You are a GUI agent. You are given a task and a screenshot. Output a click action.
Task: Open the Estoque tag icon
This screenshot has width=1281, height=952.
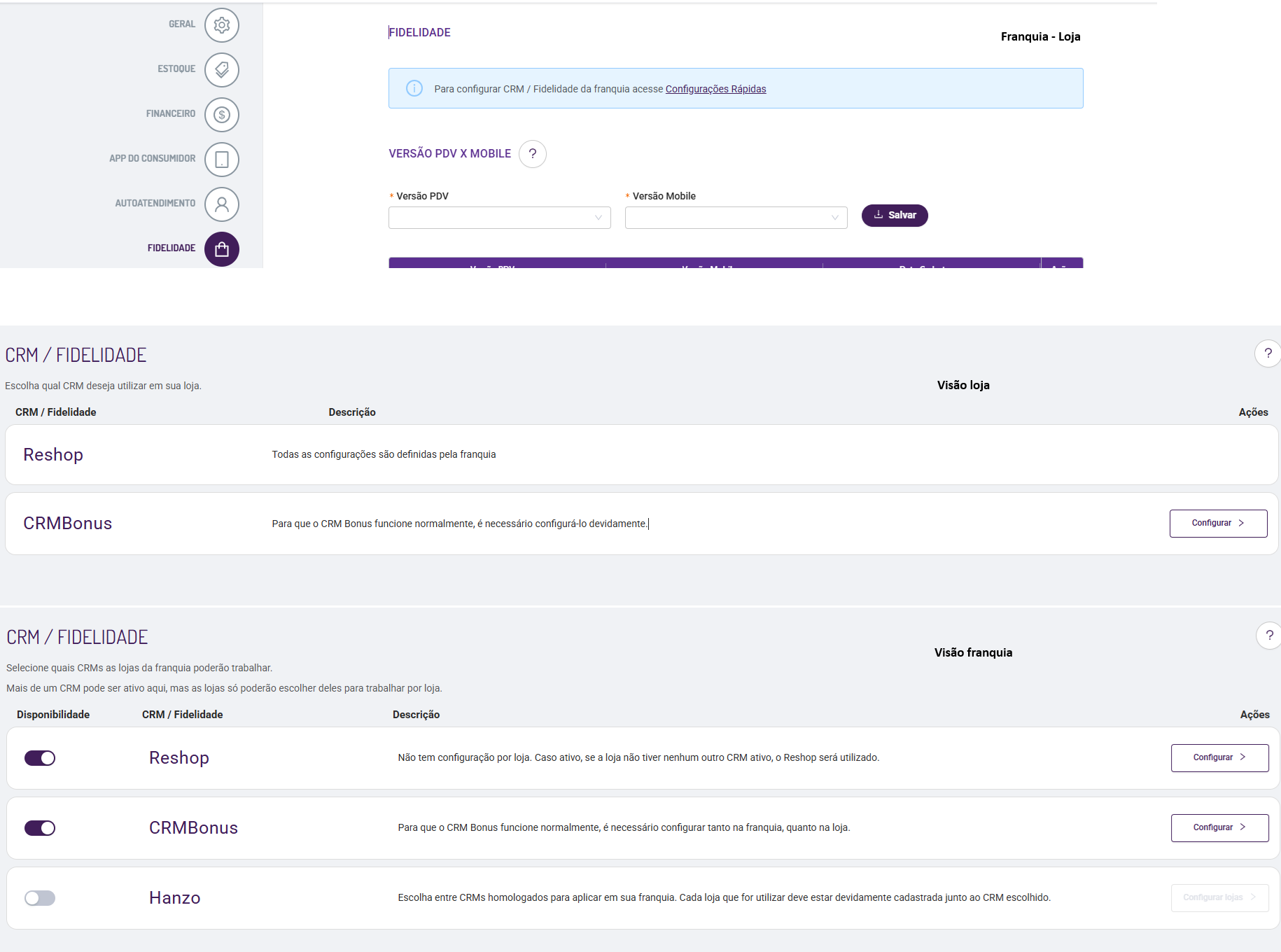222,70
